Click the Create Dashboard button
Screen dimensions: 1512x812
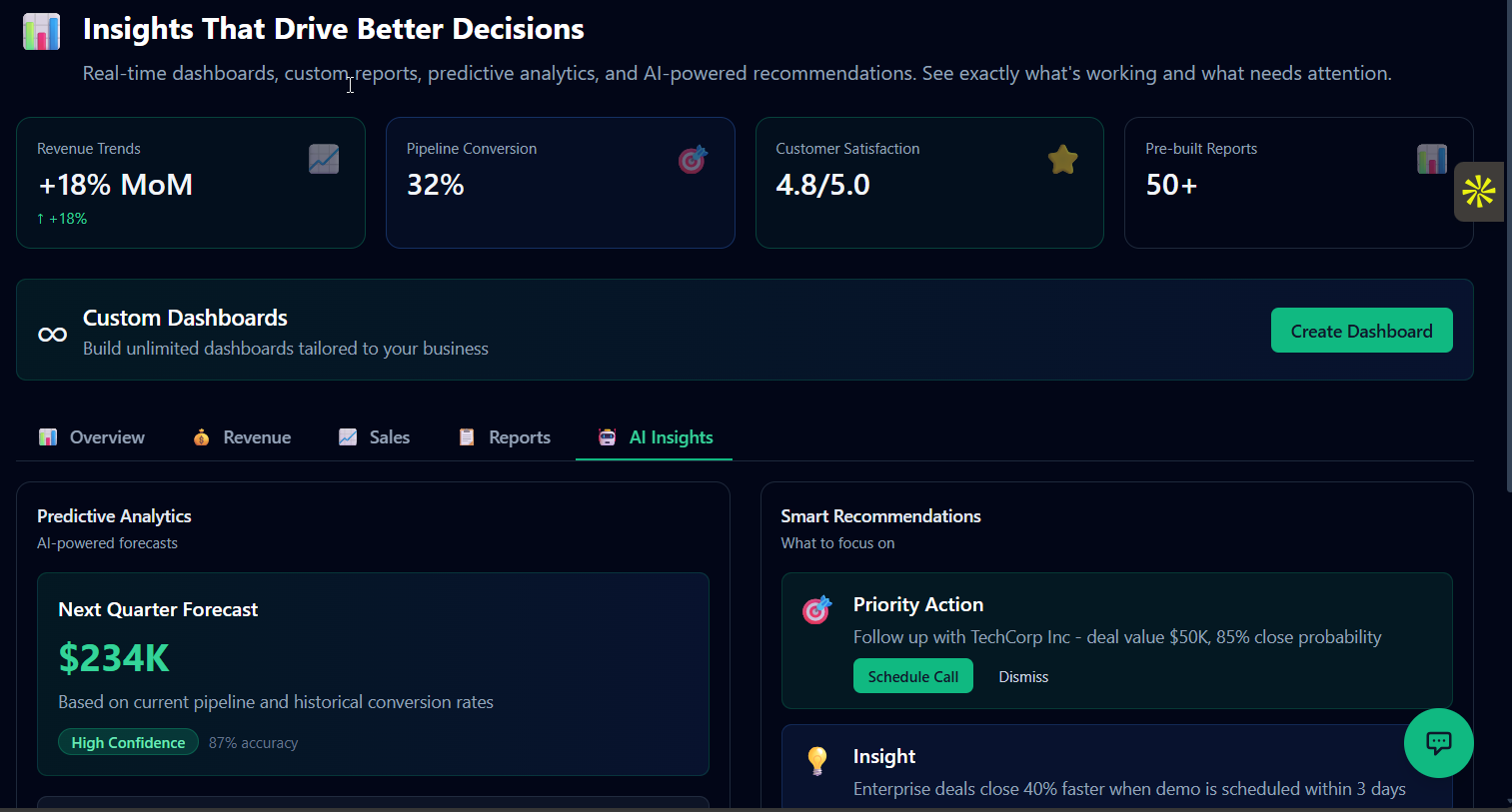tap(1361, 330)
